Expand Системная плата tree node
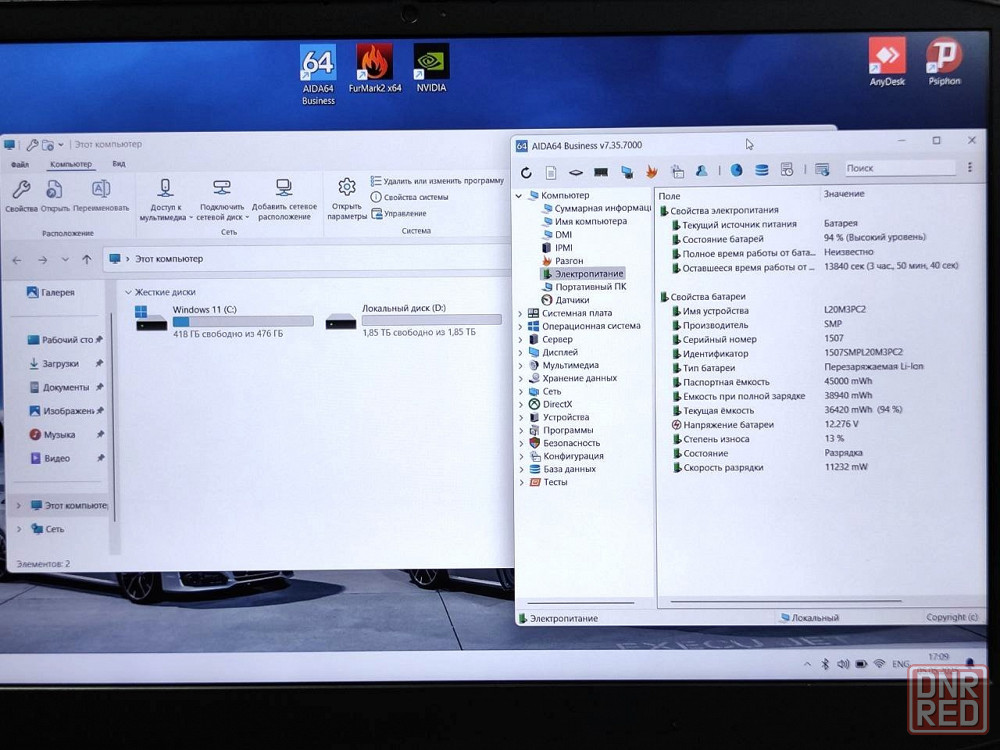This screenshot has width=1000, height=750. point(520,313)
